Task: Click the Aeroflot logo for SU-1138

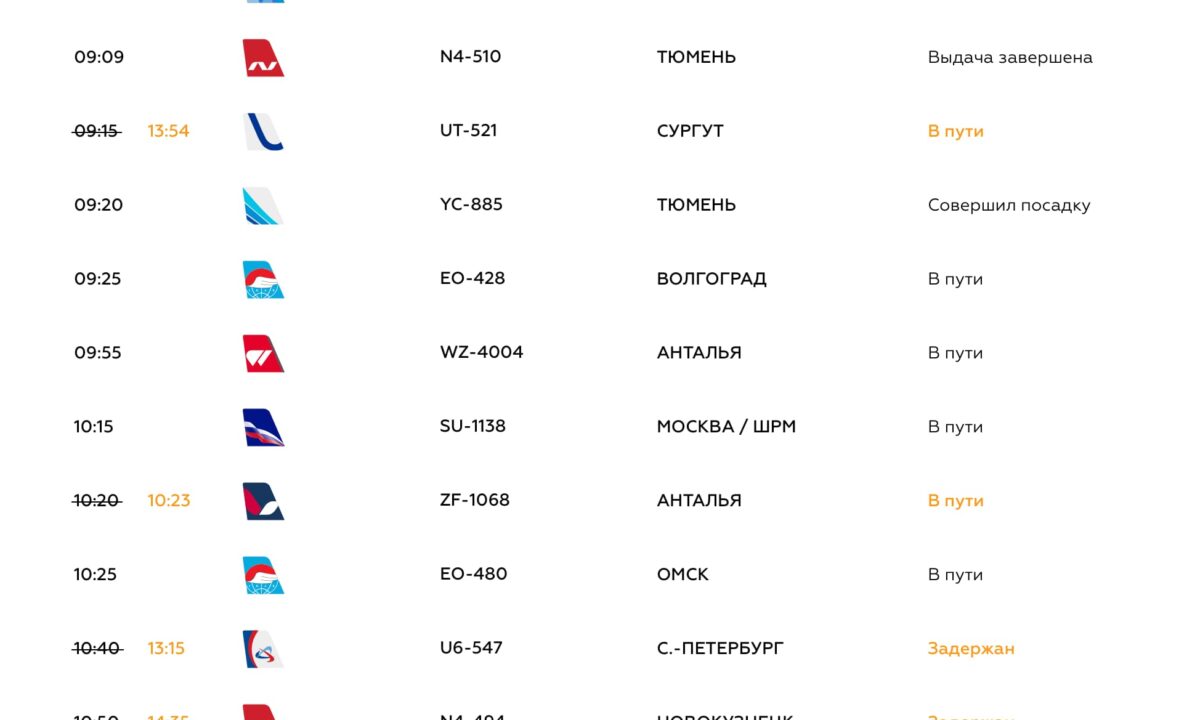Action: (264, 428)
